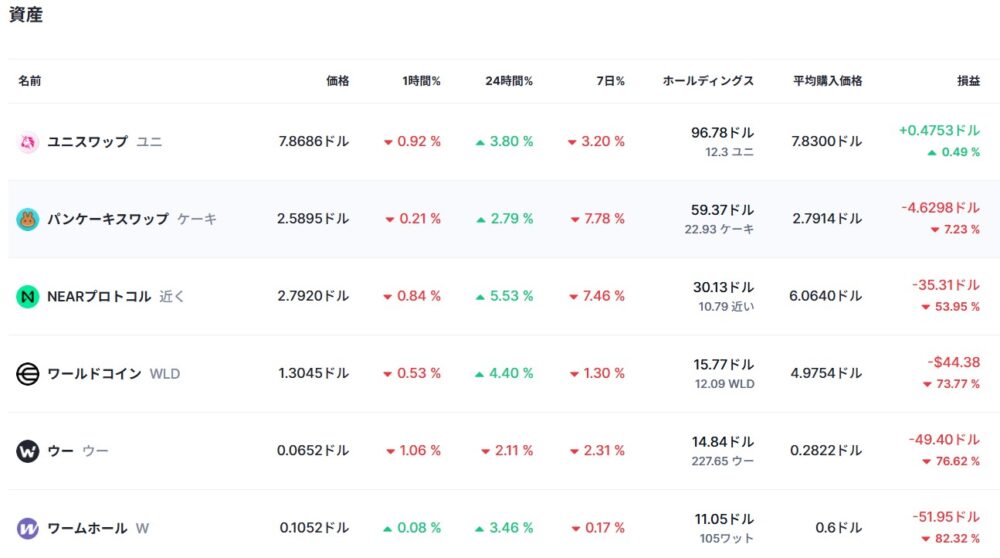Sort assets by 価格 column header
This screenshot has width=1000, height=558.
(x=338, y=81)
